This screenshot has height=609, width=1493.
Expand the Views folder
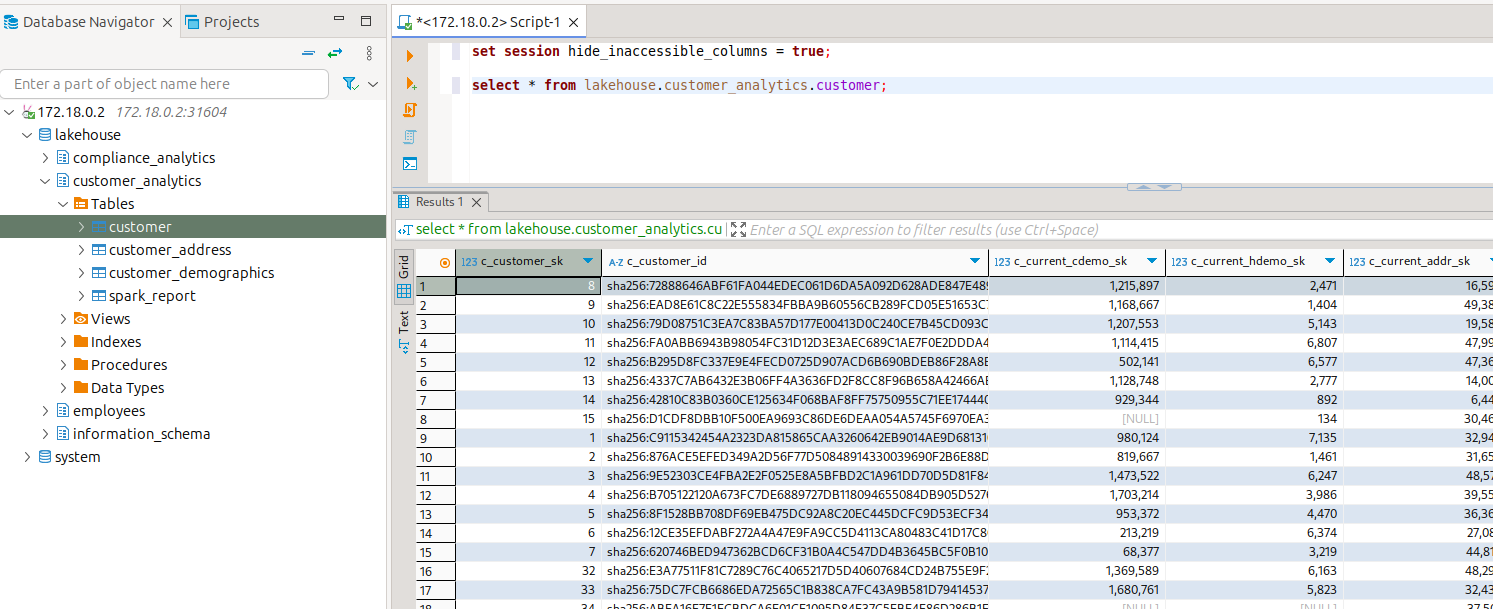63,319
